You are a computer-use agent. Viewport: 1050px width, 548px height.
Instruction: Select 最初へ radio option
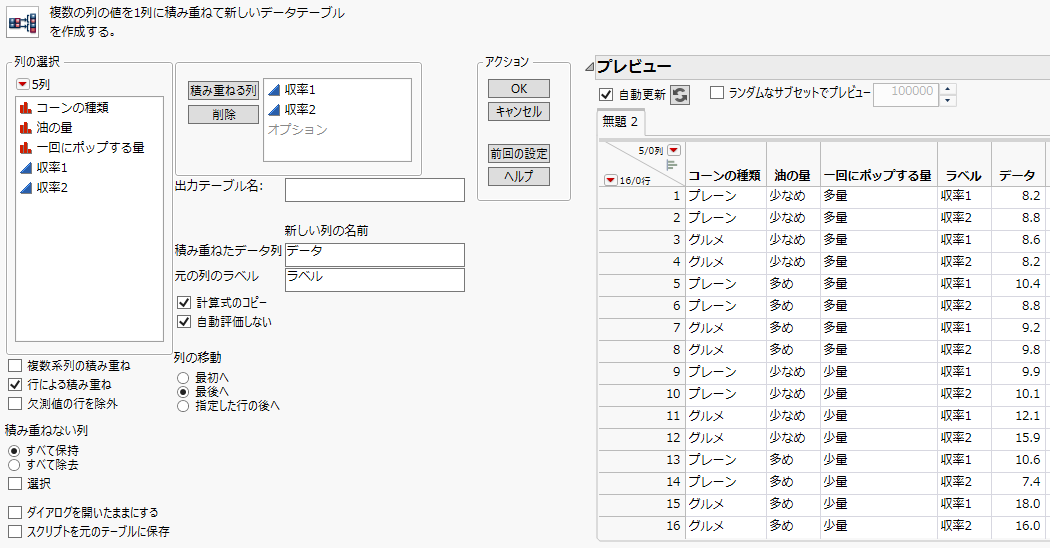coord(182,377)
